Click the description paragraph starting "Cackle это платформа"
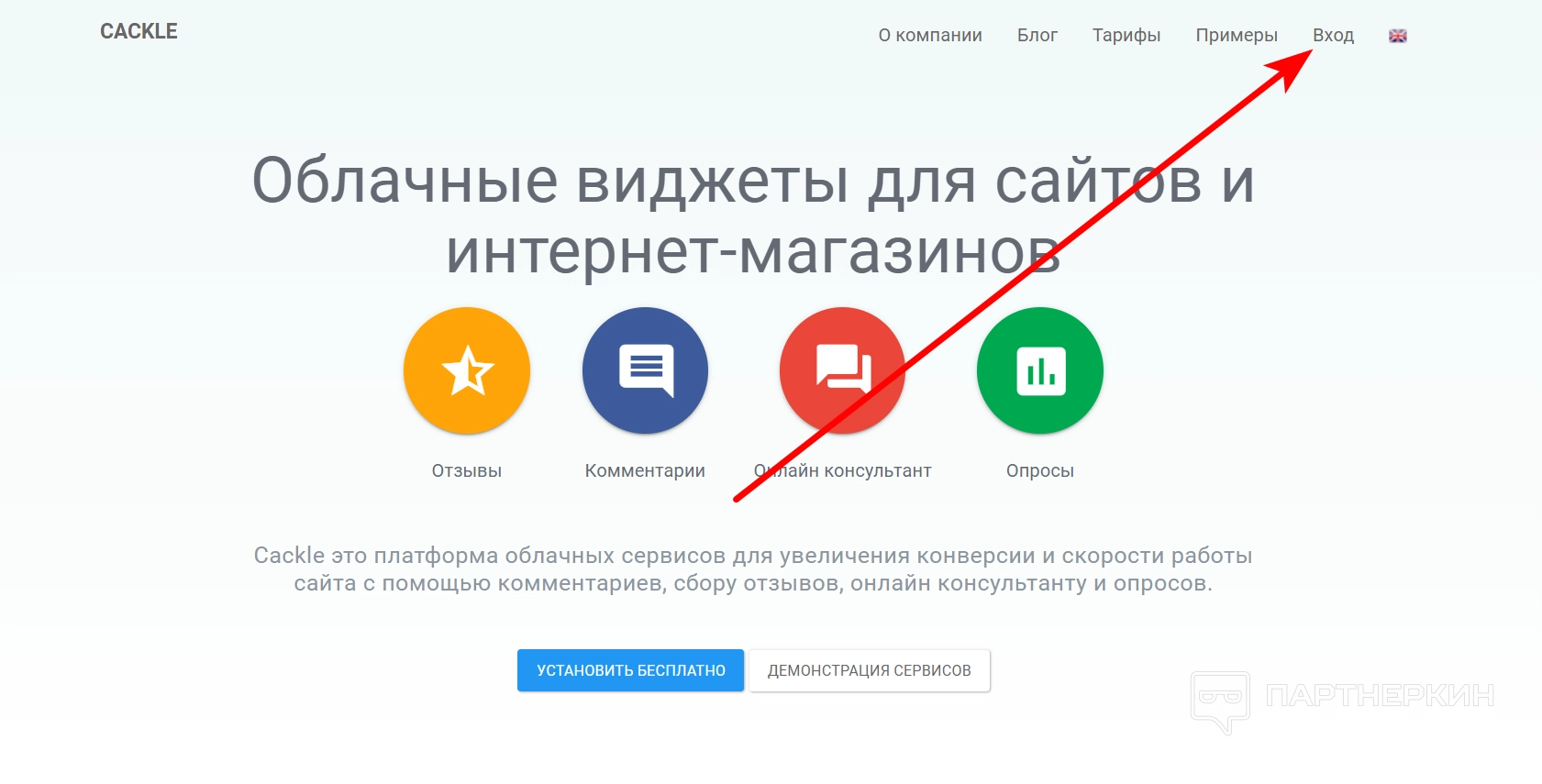Image resolution: width=1542 pixels, height=784 pixels. click(753, 569)
